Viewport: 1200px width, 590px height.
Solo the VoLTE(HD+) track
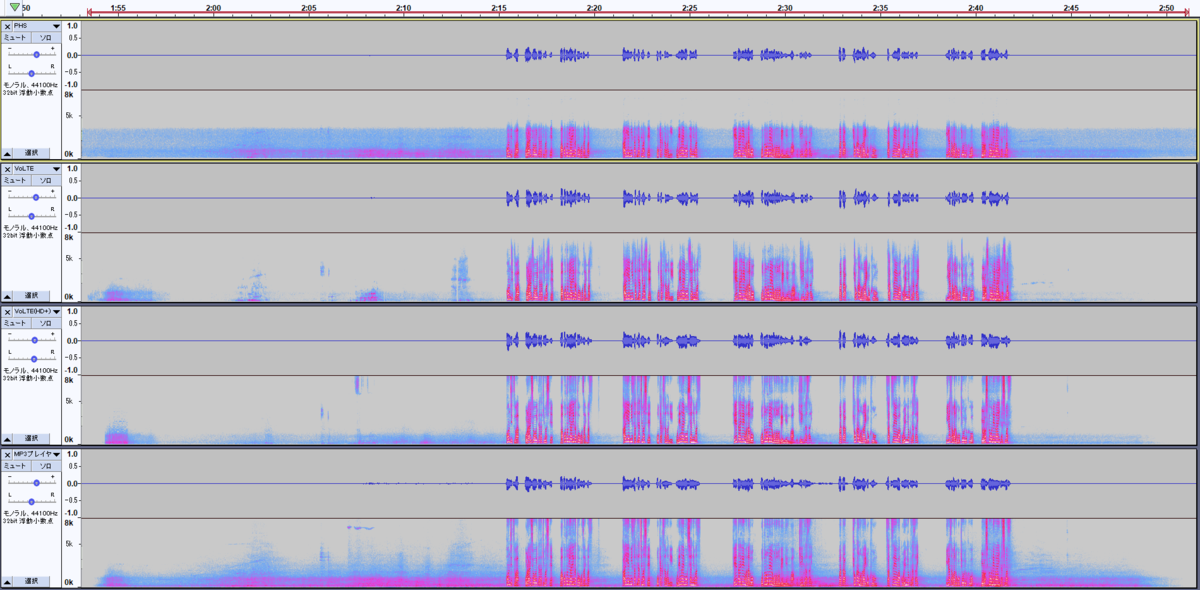45,323
